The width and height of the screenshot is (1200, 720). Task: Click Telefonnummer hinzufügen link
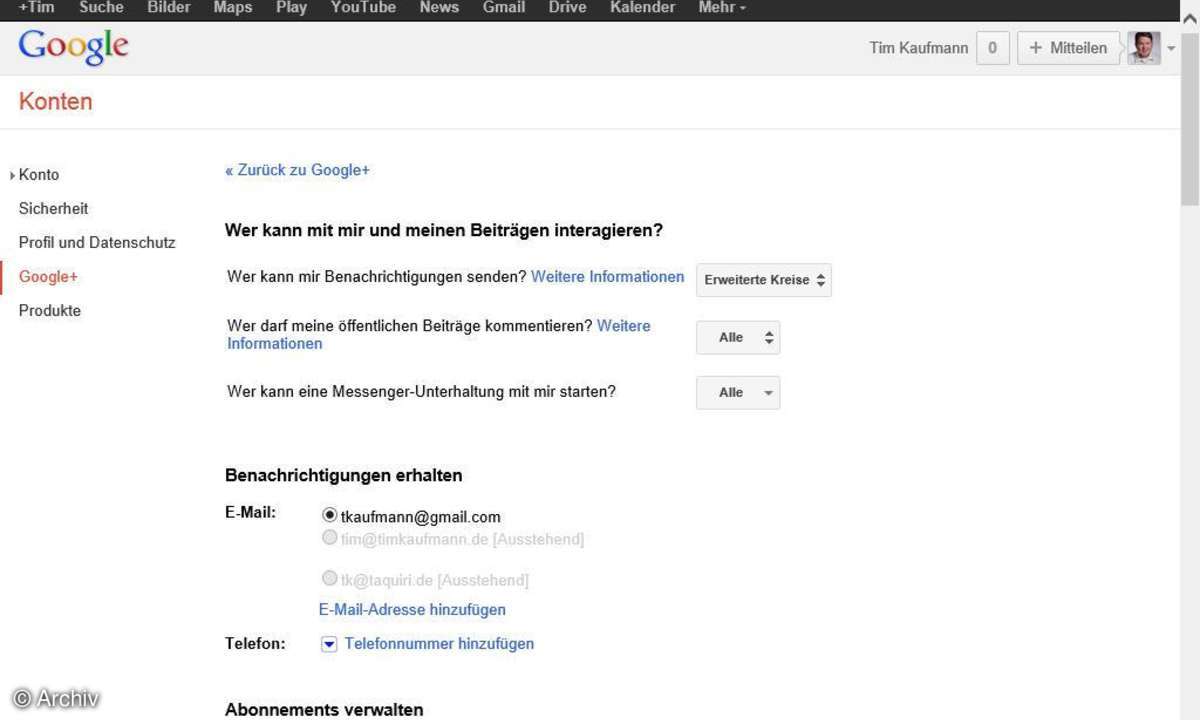tap(439, 644)
